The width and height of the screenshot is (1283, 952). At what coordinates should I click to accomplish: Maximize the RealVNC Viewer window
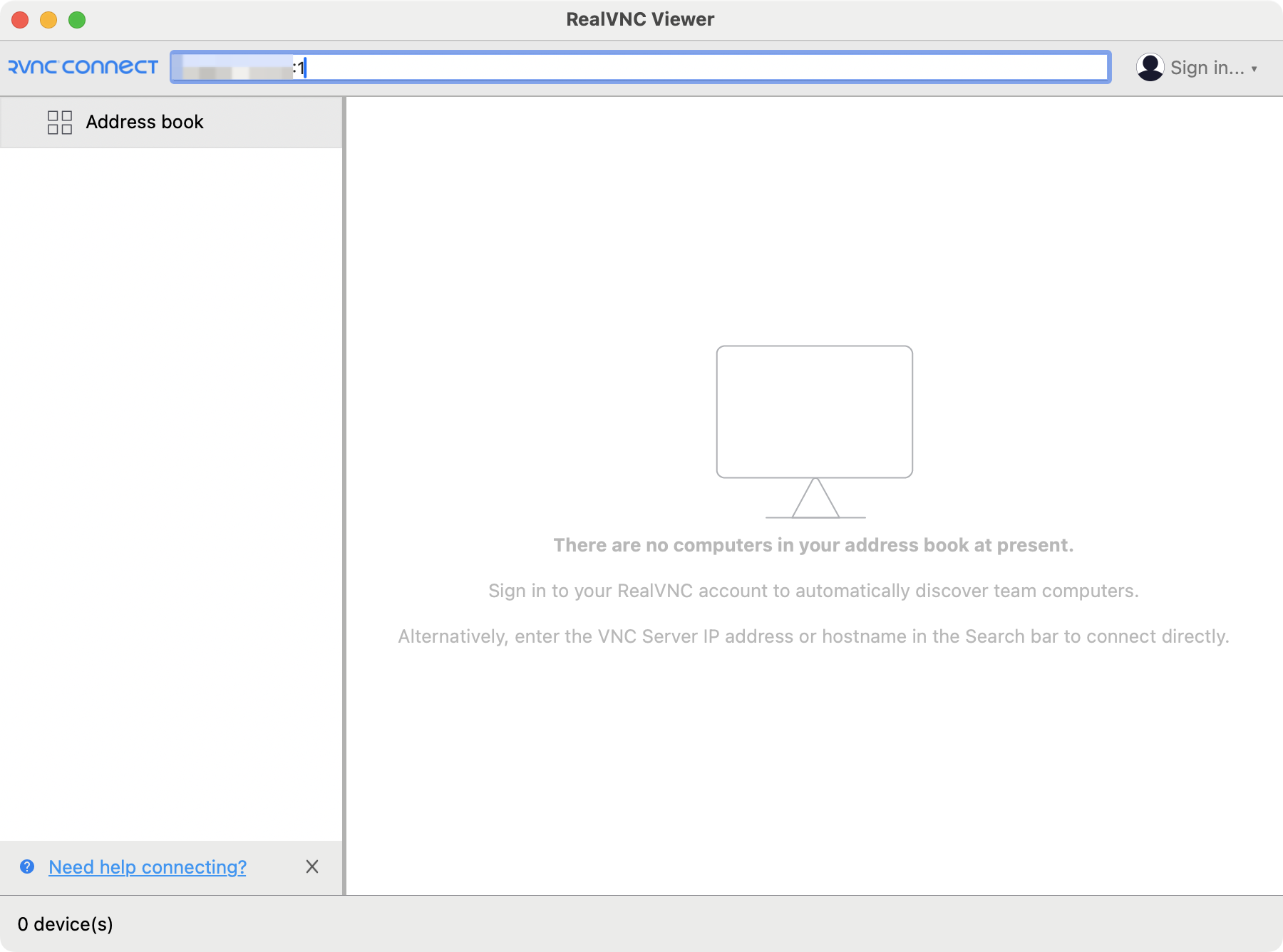(77, 20)
